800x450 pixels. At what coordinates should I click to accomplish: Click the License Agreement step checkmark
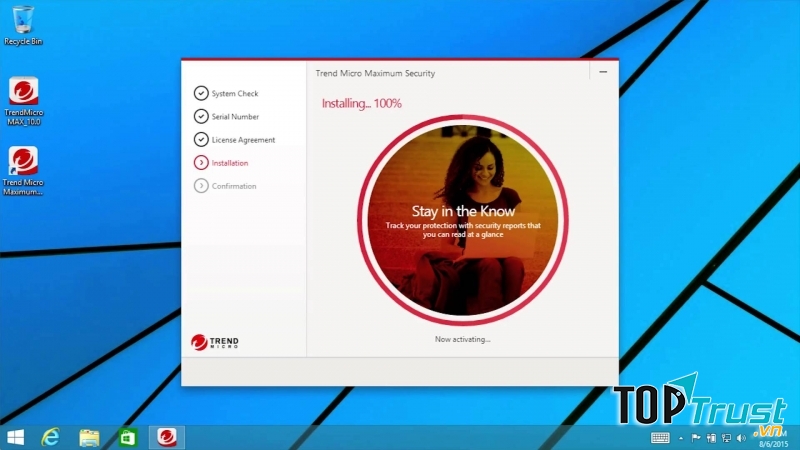tap(201, 139)
